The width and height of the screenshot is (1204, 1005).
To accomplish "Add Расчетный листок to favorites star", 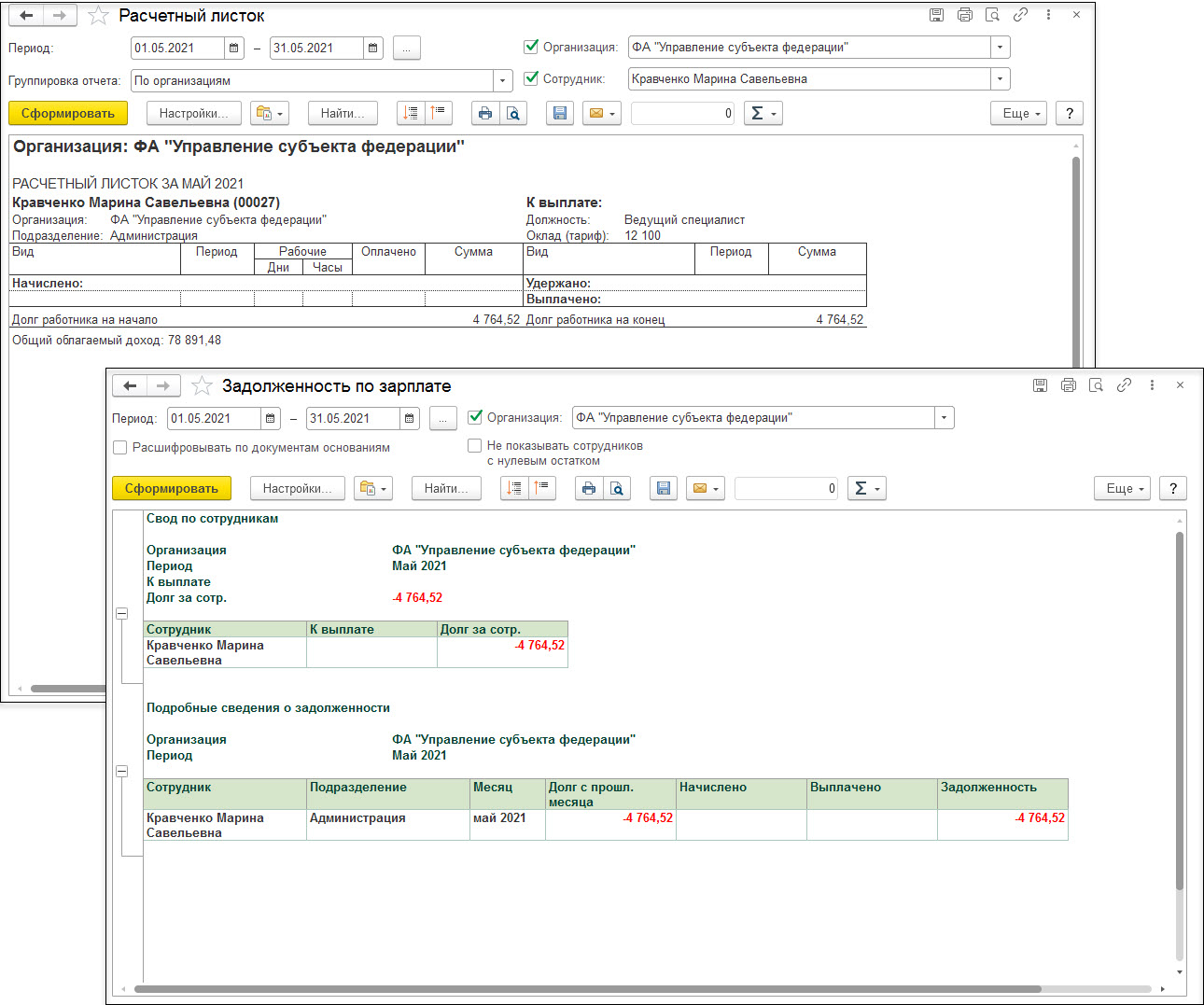I will (x=98, y=16).
